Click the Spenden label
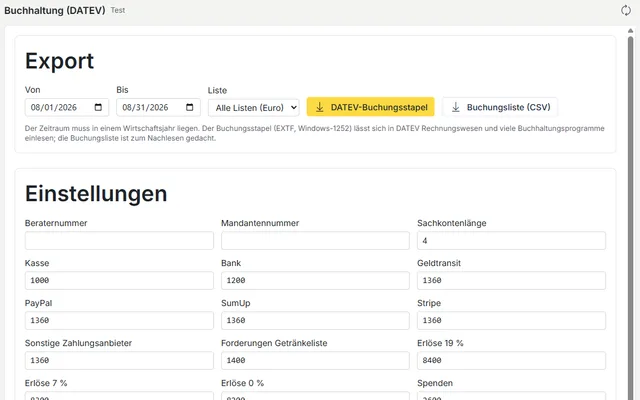Image resolution: width=640 pixels, height=400 pixels. pos(435,383)
